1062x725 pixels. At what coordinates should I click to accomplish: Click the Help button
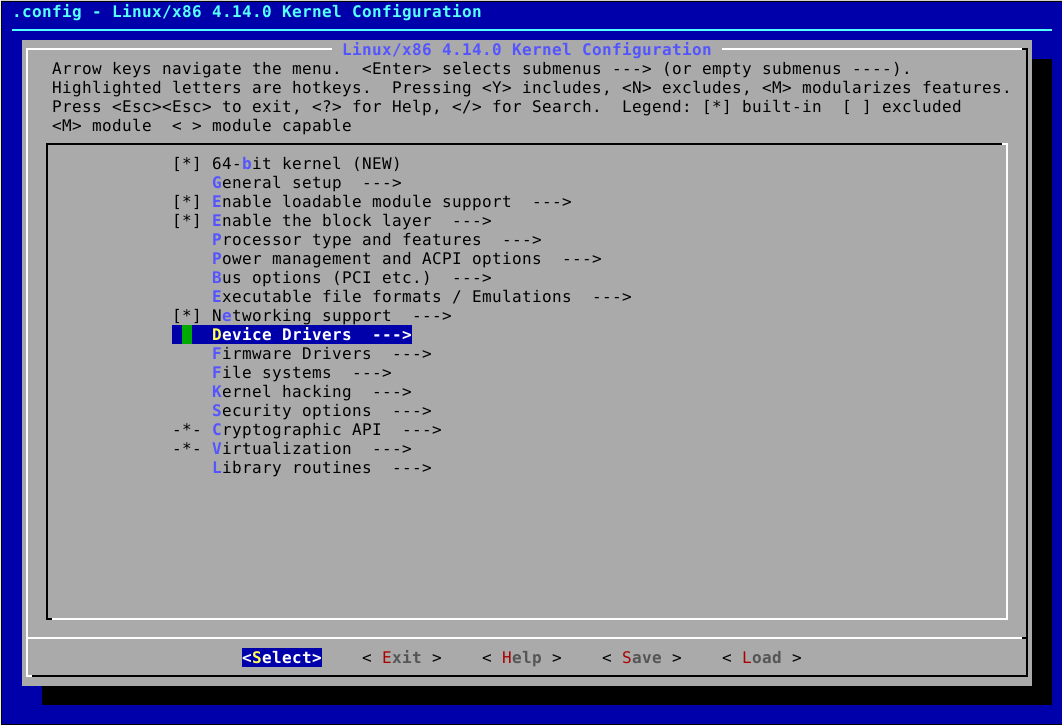pyautogui.click(x=521, y=657)
